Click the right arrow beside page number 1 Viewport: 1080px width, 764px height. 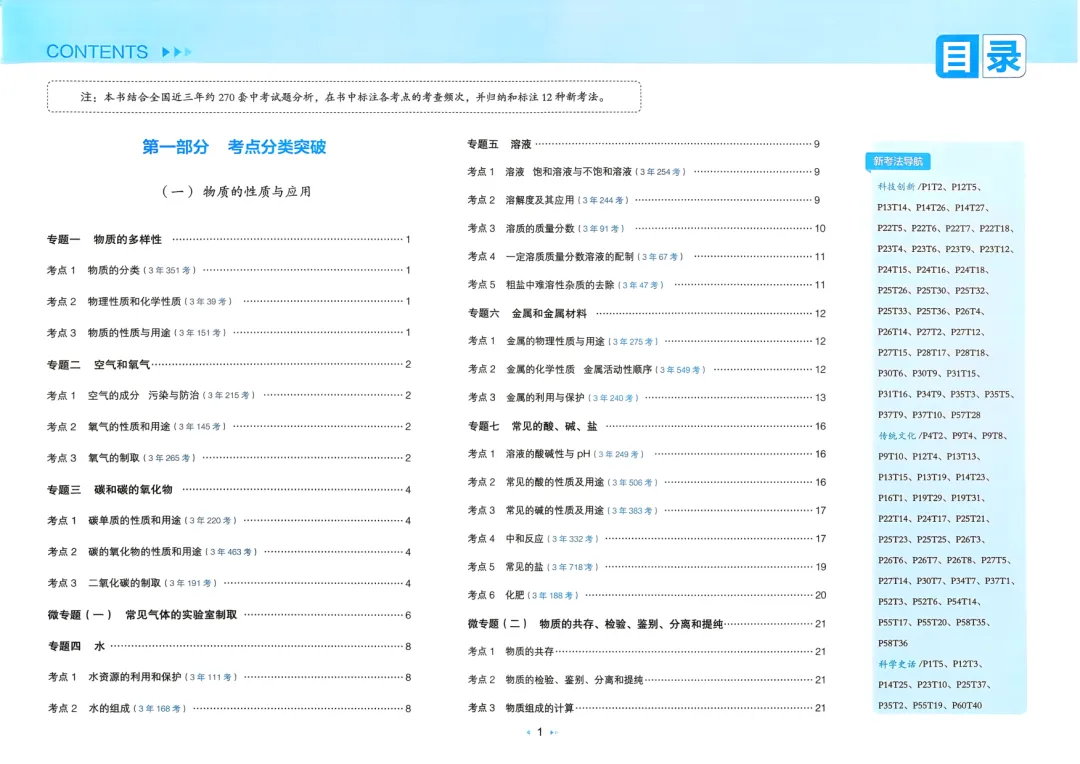click(x=553, y=731)
